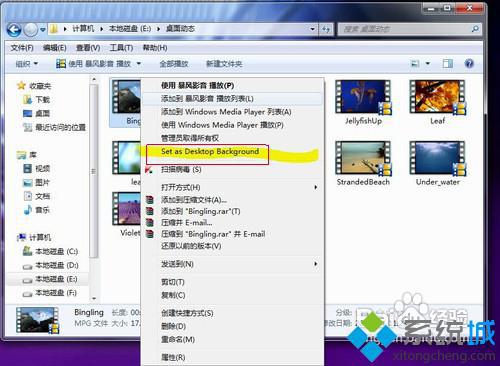
Task: Open the change view dropdown arrow
Action: tap(428, 64)
